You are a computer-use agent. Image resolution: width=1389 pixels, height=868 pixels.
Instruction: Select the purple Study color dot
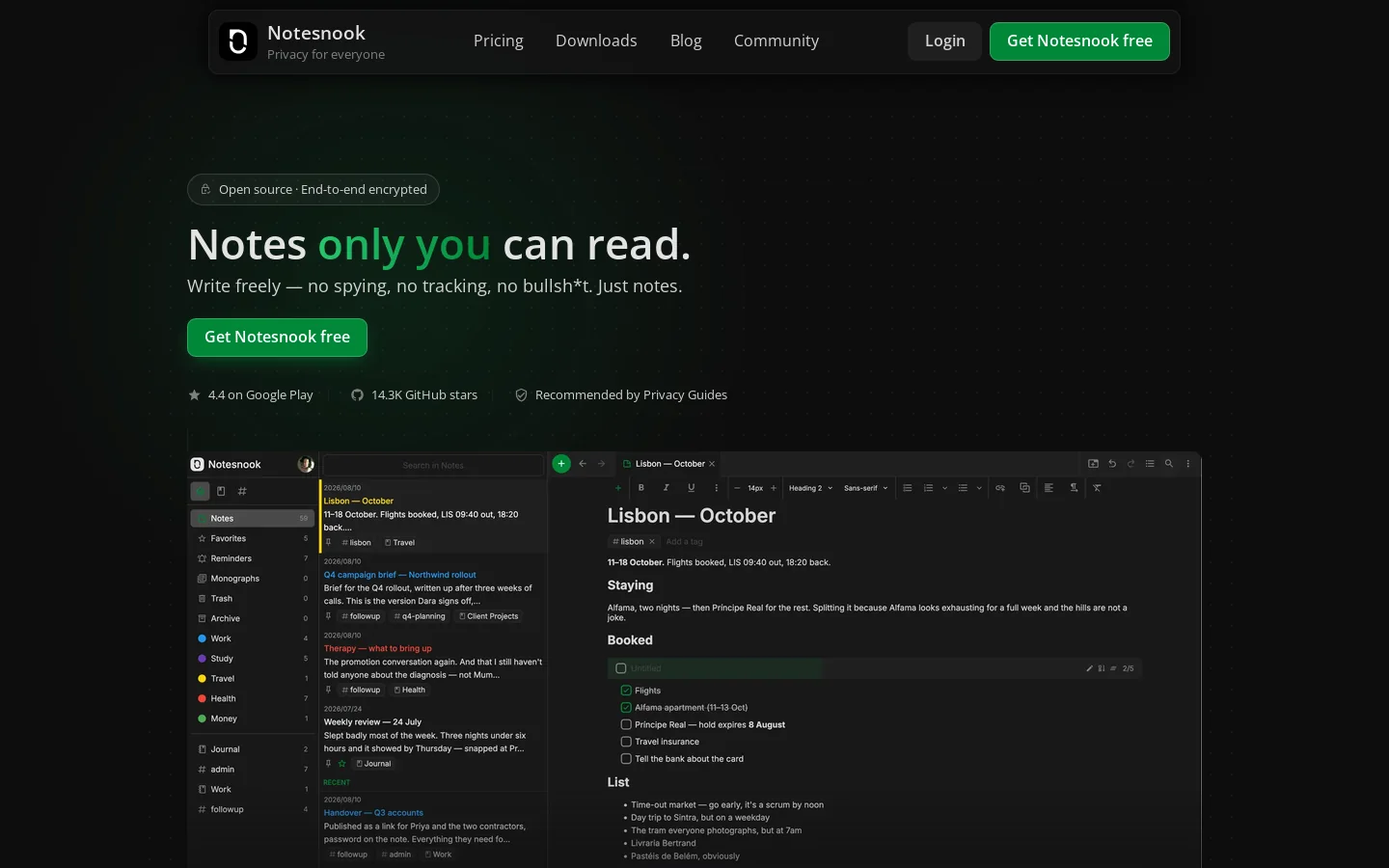click(202, 659)
